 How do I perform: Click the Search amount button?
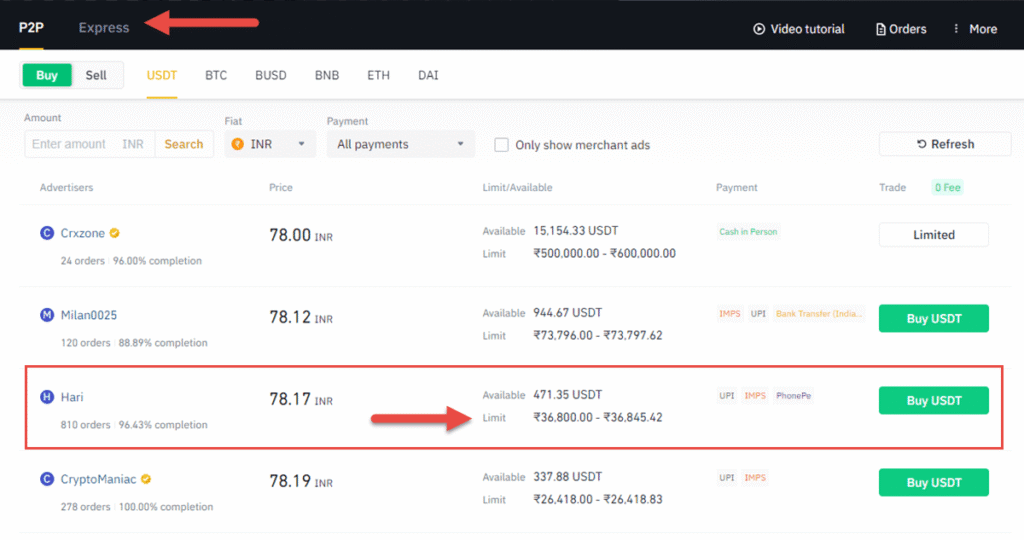[x=184, y=144]
